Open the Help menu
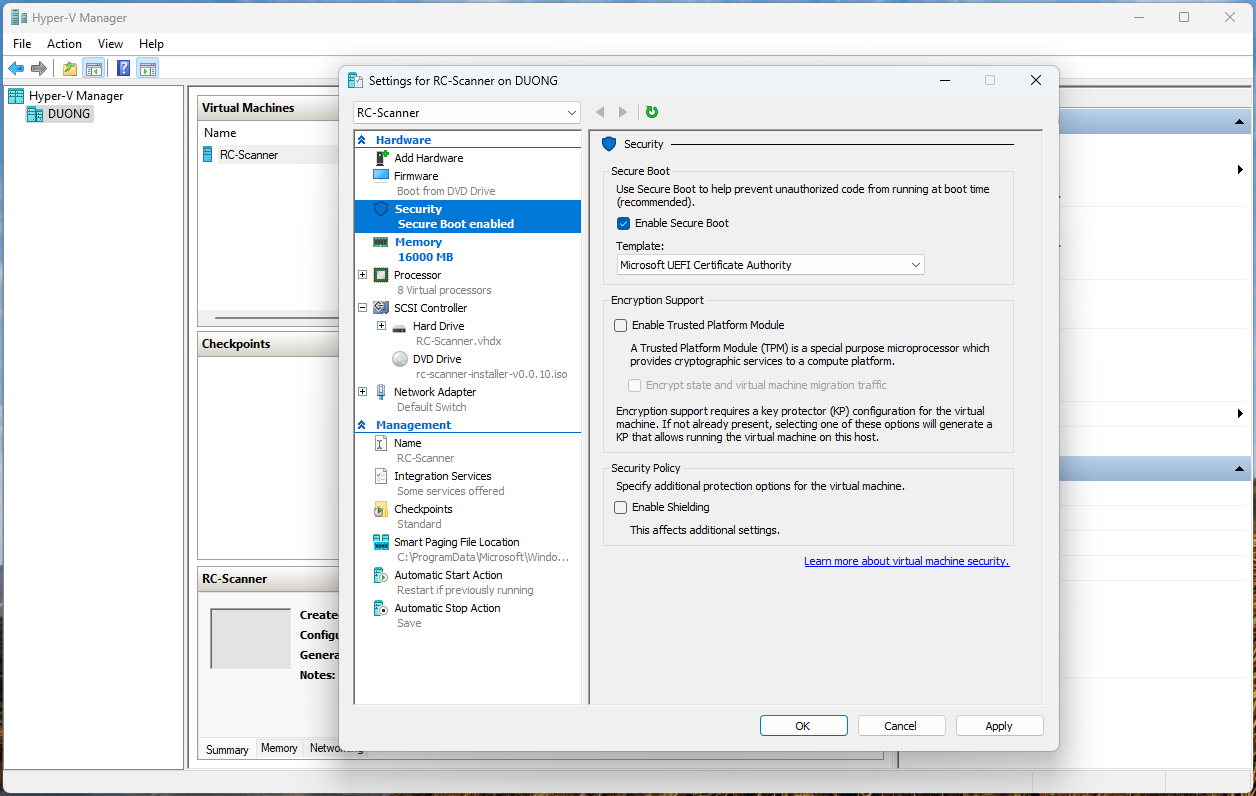Image resolution: width=1256 pixels, height=796 pixels. [151, 44]
